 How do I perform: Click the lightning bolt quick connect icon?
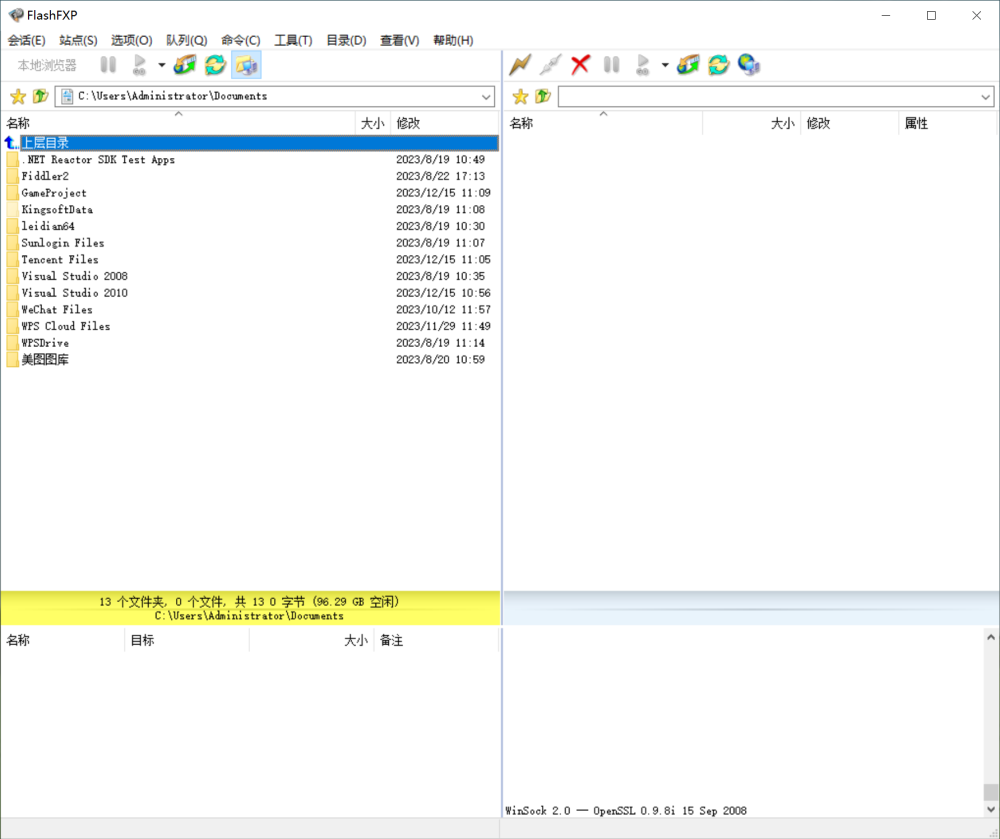click(x=519, y=65)
